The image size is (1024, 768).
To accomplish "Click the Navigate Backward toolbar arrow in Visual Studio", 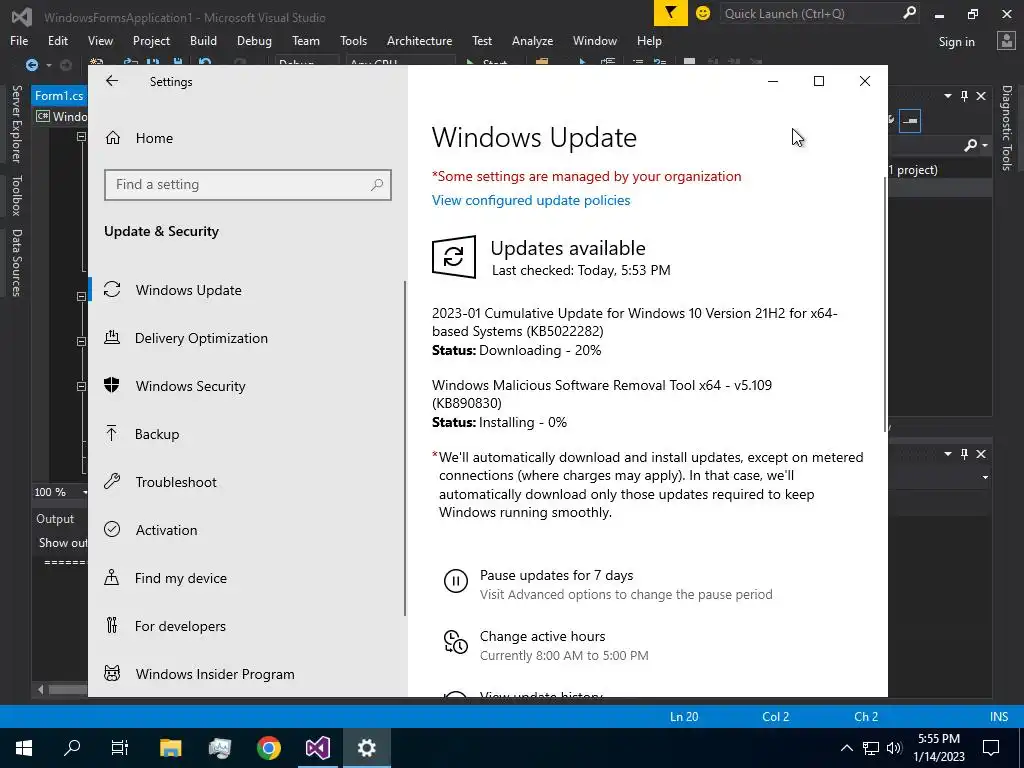I will [x=31, y=65].
